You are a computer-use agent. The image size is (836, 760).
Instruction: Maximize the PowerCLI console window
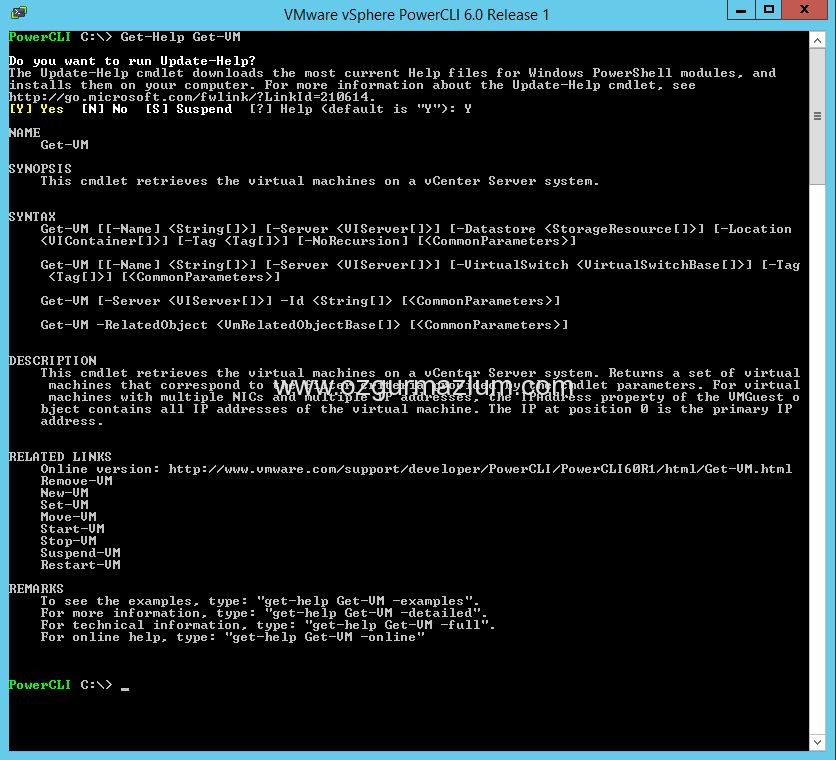pos(769,10)
